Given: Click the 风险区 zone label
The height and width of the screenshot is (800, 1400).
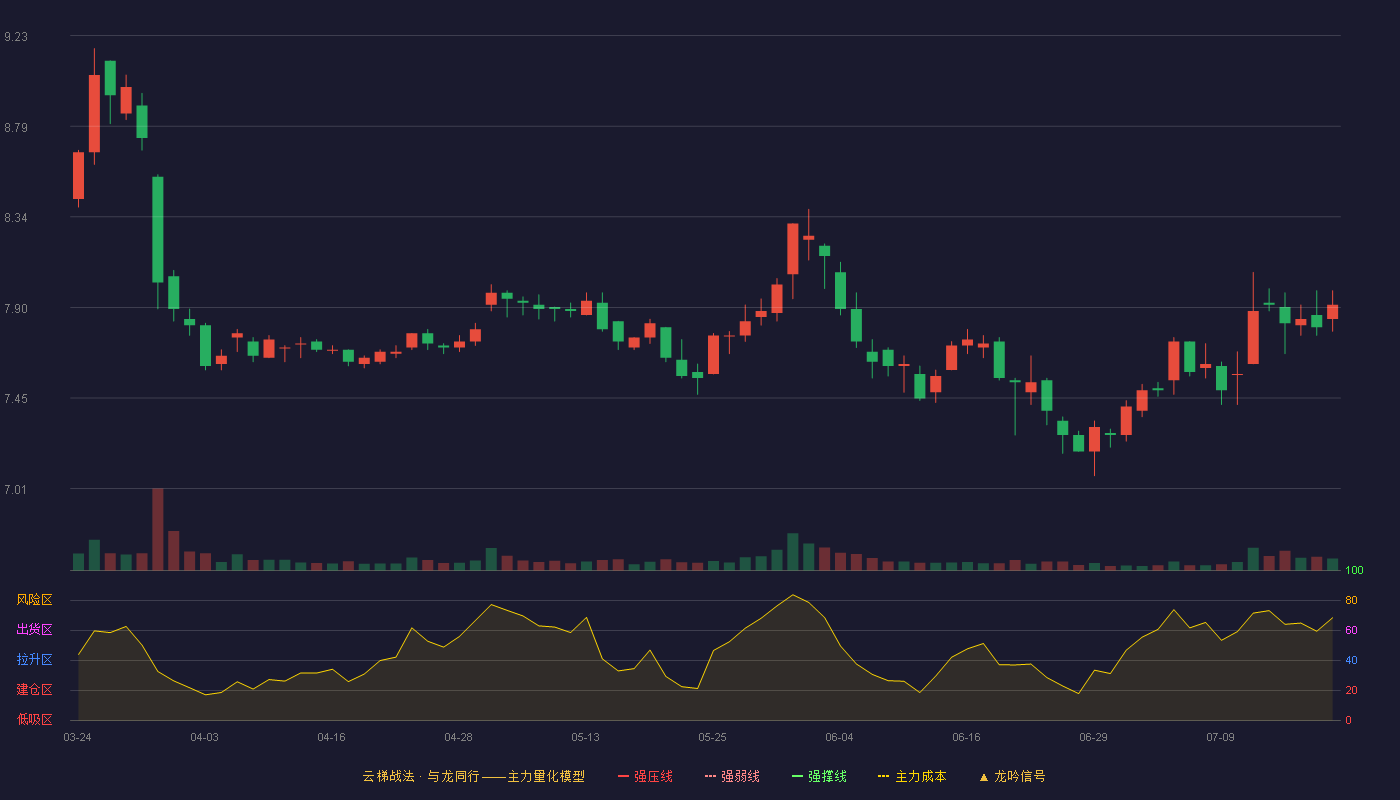Looking at the screenshot, I should point(35,600).
